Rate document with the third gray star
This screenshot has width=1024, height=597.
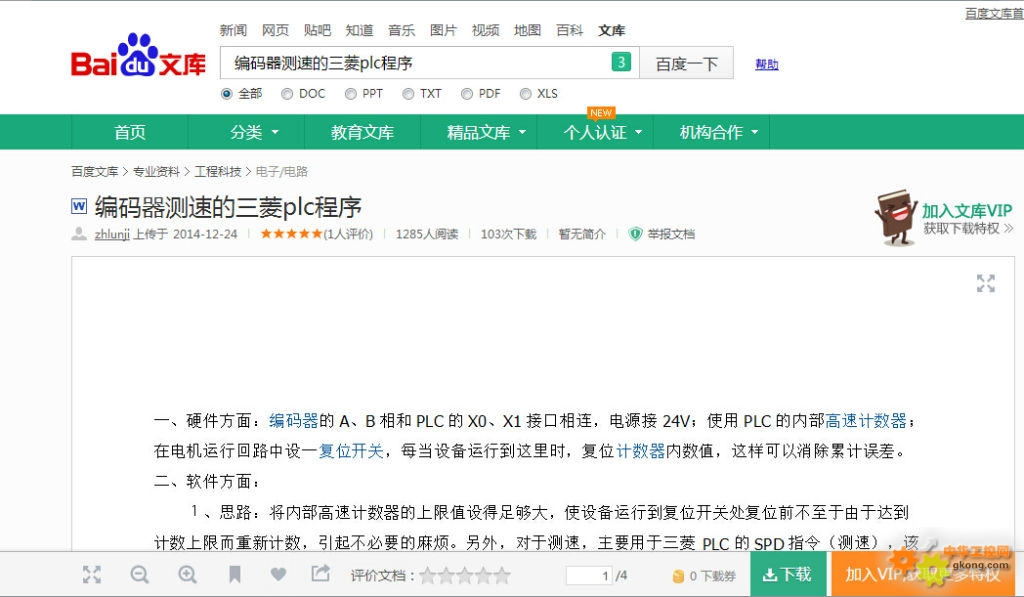[x=465, y=575]
